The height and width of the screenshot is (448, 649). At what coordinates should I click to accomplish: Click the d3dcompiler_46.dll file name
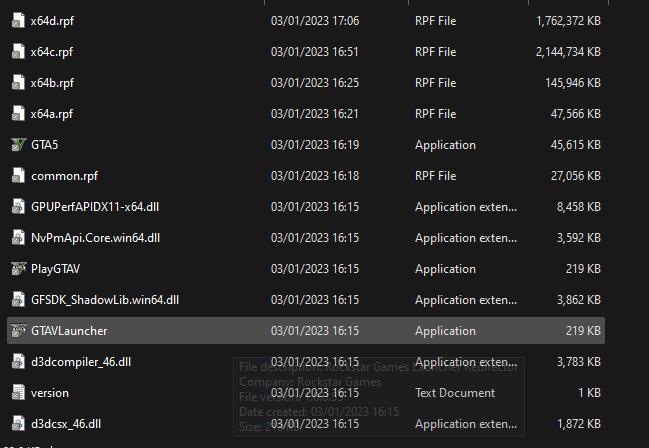click(x=81, y=362)
